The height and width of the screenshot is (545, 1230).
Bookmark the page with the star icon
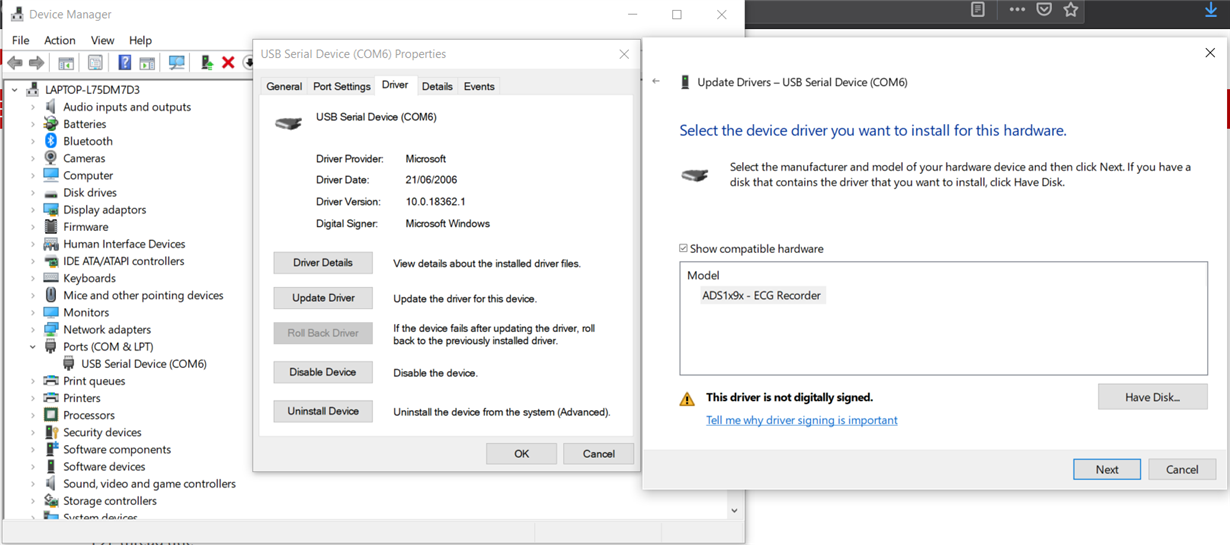pyautogui.click(x=1071, y=10)
